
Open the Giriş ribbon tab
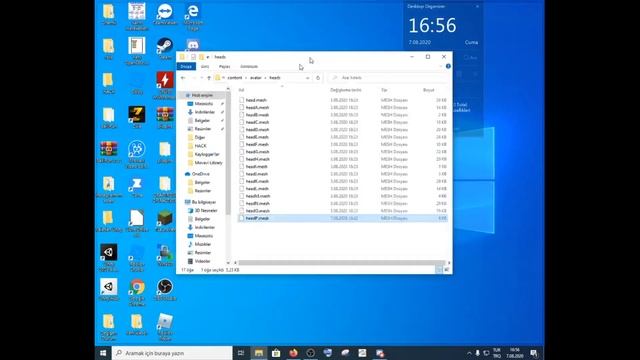[205, 66]
